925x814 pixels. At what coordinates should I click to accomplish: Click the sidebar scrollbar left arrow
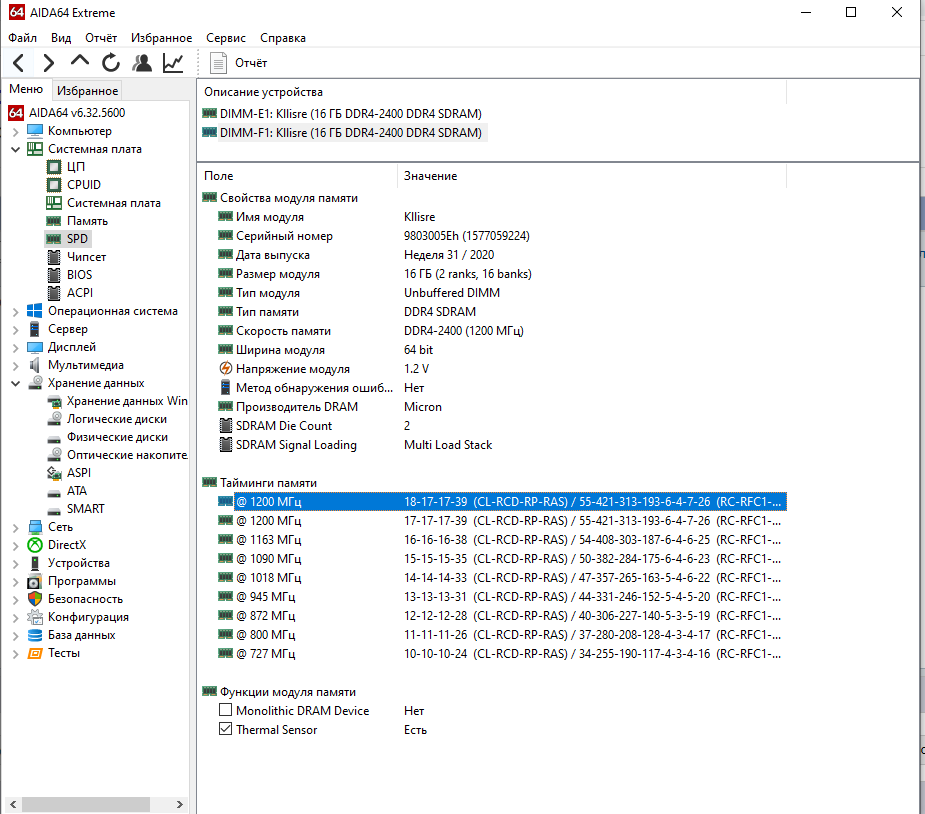[13, 804]
